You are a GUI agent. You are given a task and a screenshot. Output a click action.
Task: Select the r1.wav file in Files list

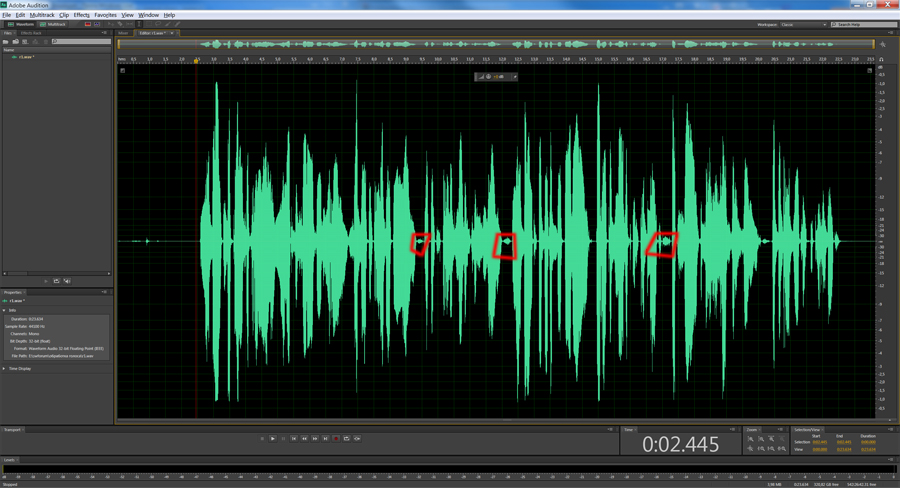point(26,57)
